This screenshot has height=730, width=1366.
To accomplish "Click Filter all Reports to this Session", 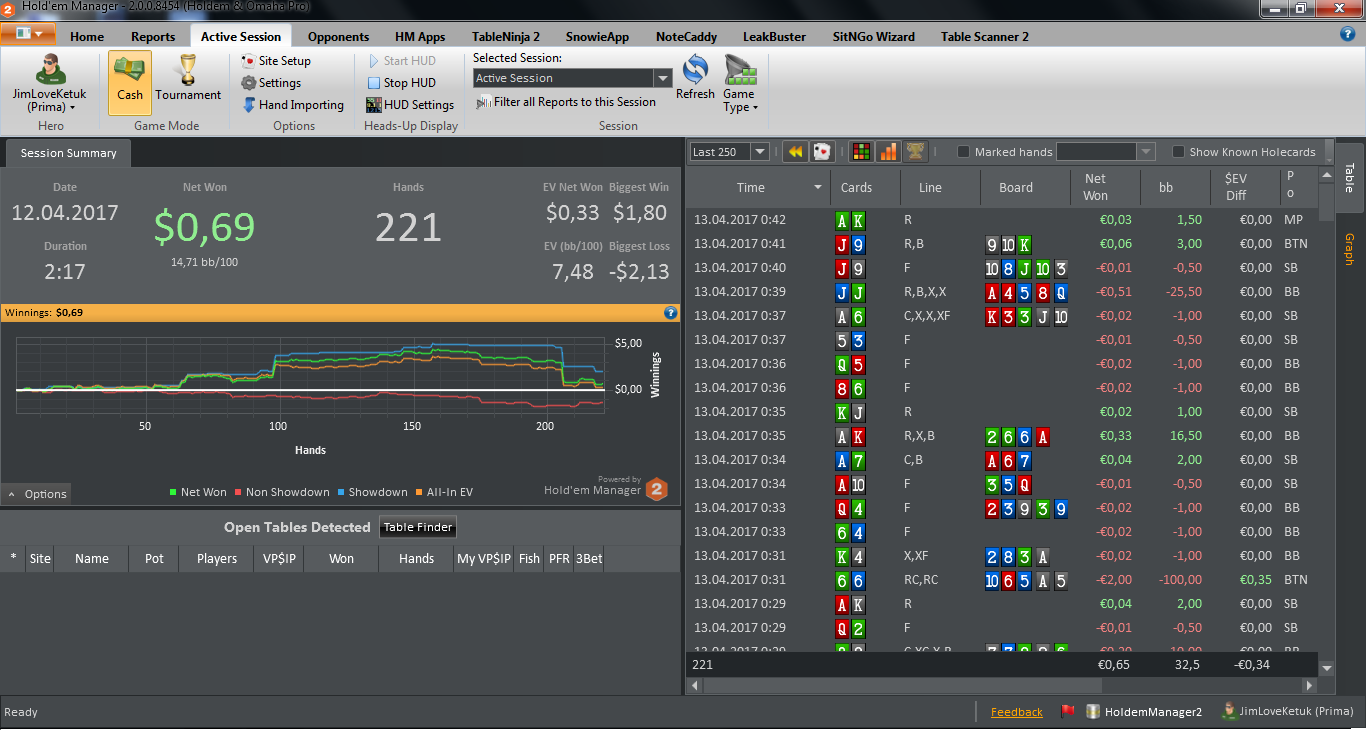I will click(566, 102).
